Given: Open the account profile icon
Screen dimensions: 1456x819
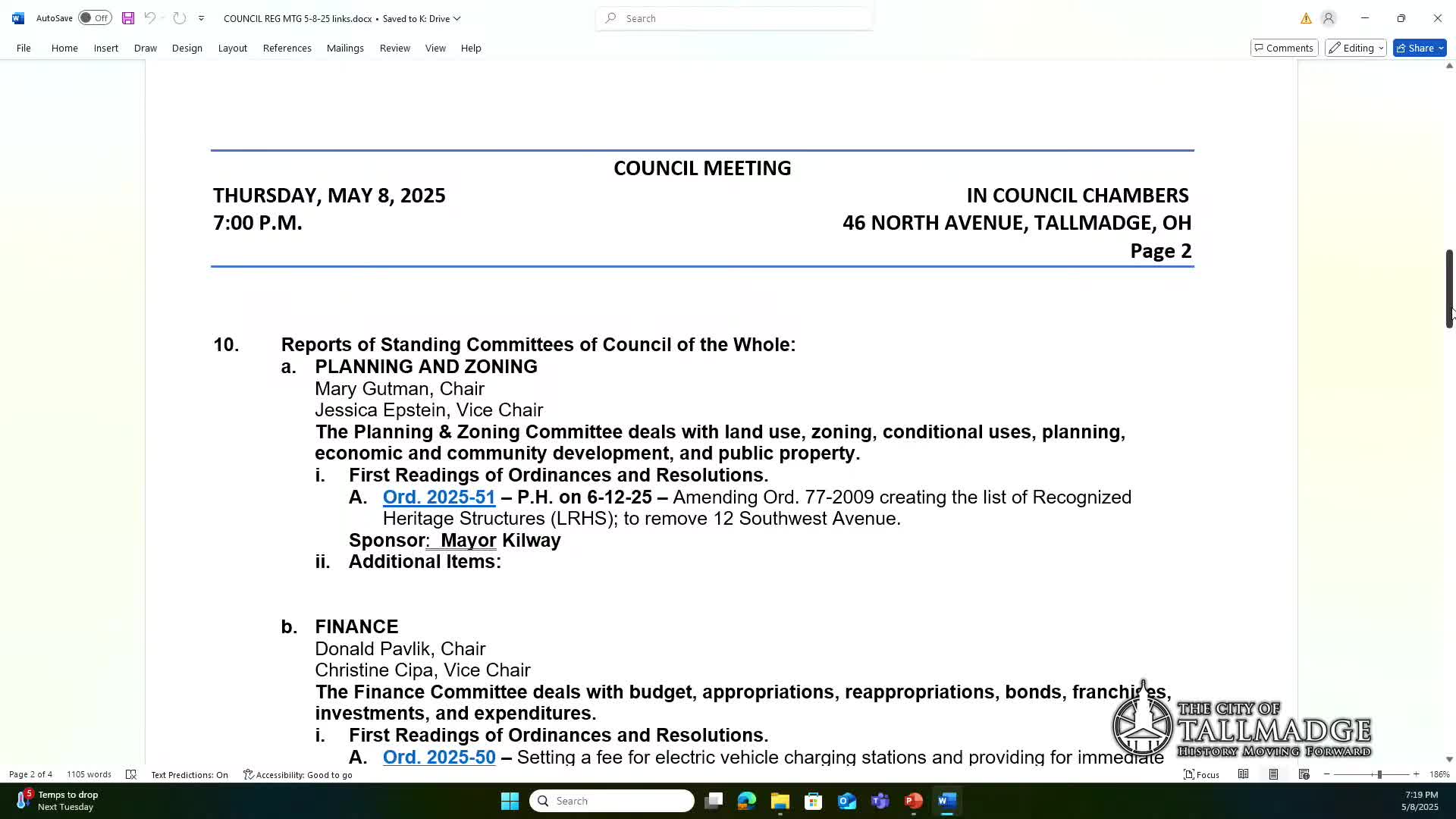Looking at the screenshot, I should coord(1328,18).
